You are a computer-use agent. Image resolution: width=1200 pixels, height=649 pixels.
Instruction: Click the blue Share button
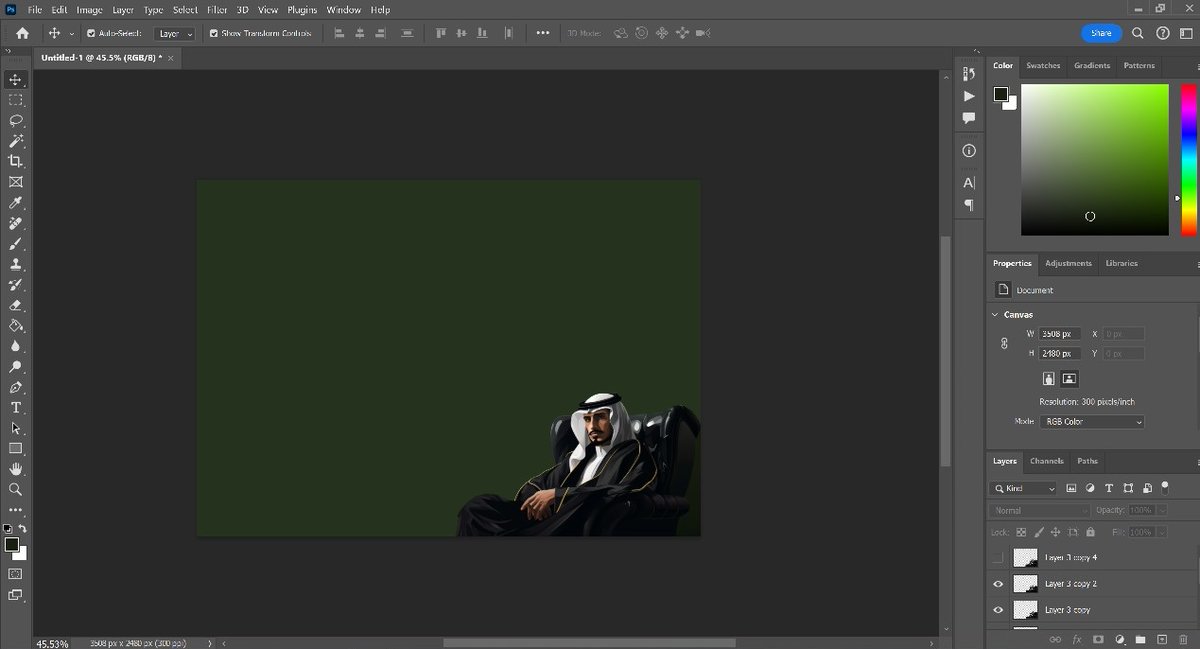click(x=1101, y=33)
